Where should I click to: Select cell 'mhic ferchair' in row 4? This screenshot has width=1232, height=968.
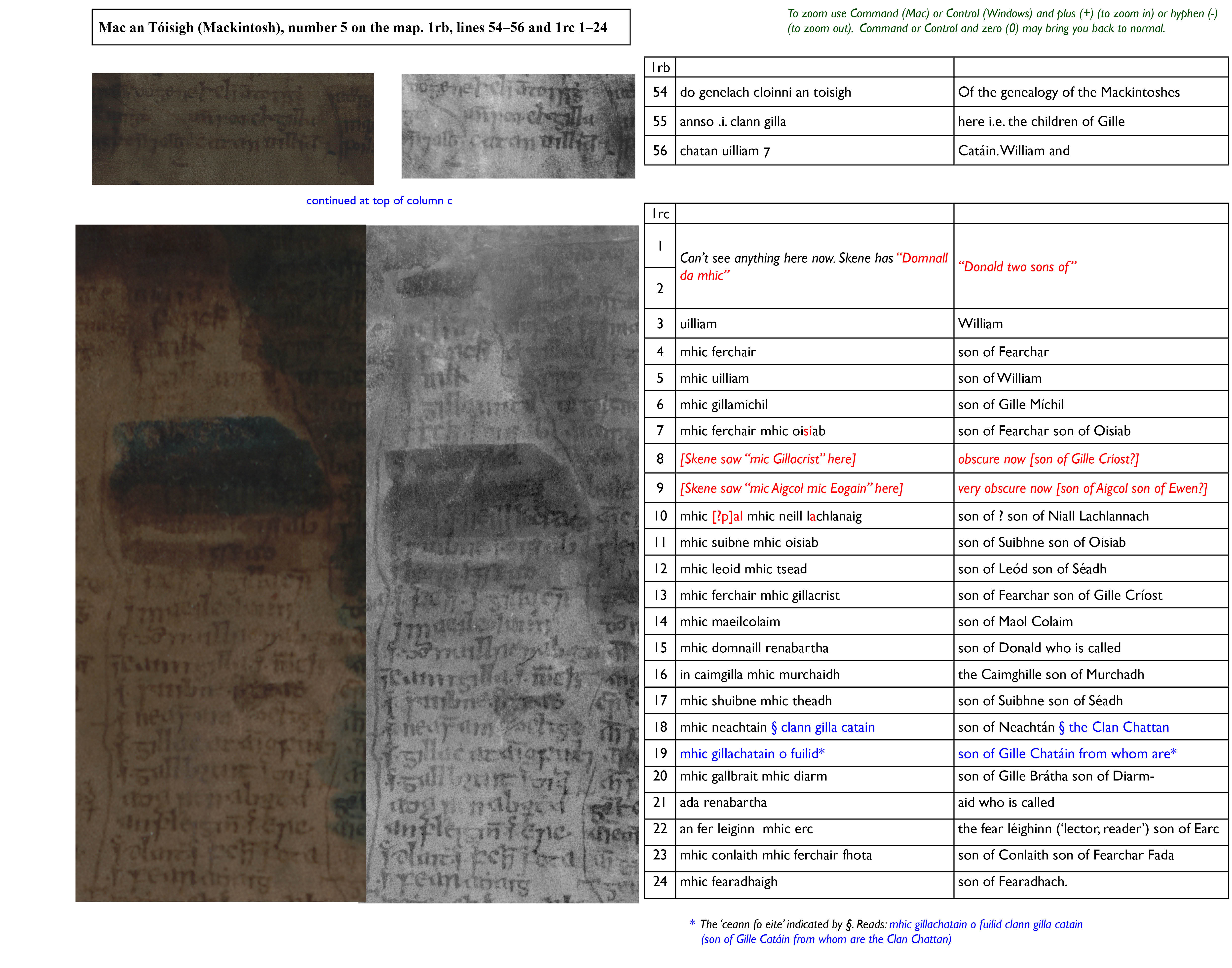click(x=814, y=351)
